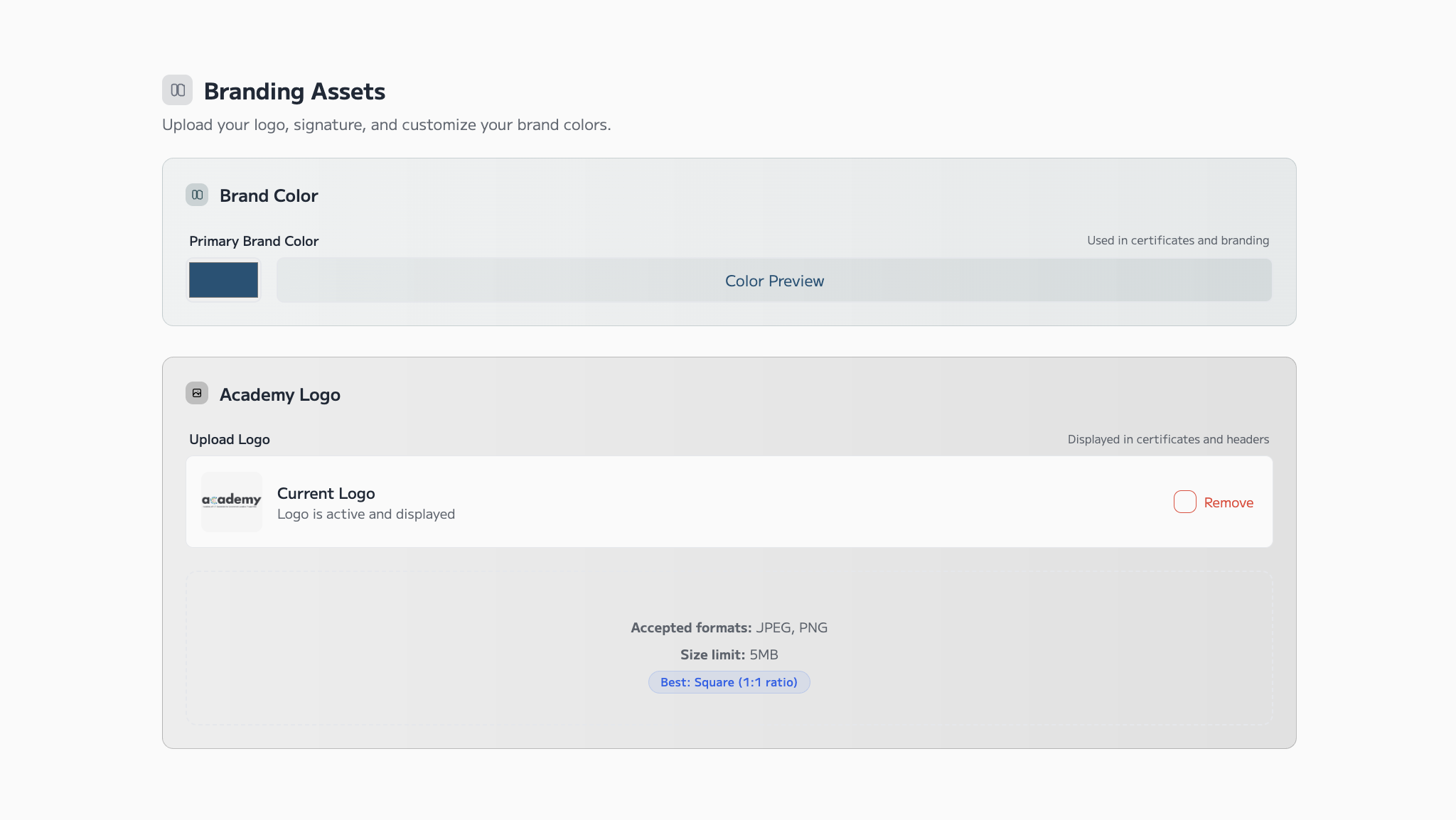Click the Branding Assets header icon
1456x820 pixels.
point(178,90)
